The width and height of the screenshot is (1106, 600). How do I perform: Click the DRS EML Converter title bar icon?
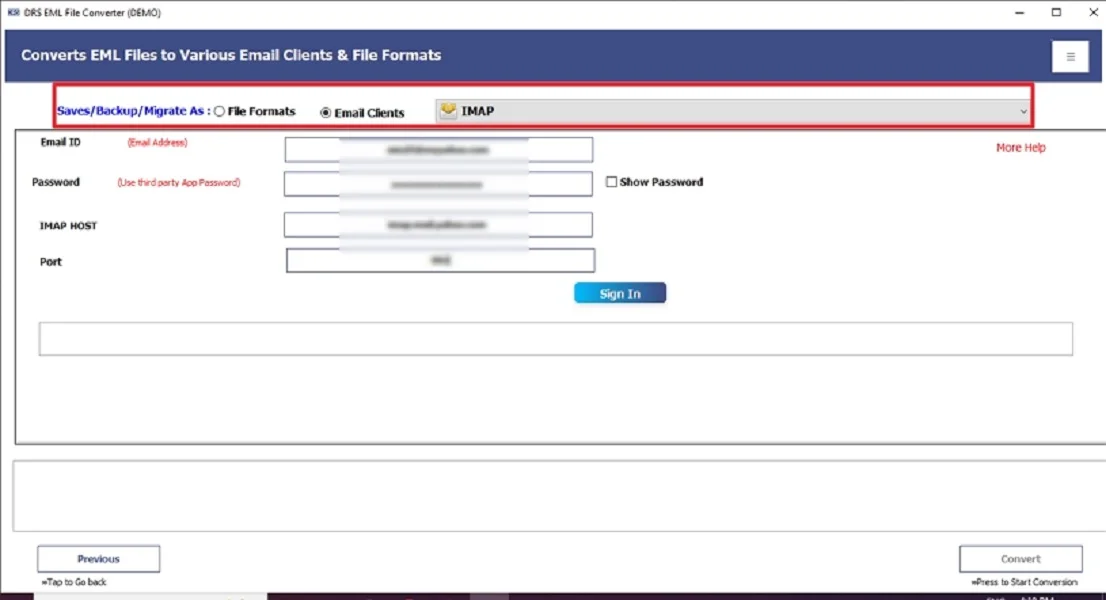pos(11,12)
